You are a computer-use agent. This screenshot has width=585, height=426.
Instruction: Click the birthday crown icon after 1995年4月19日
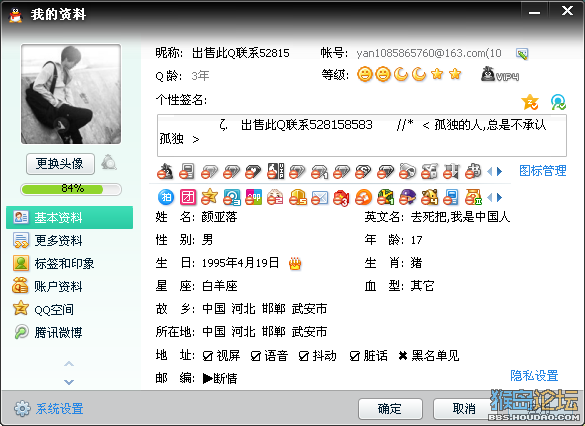point(295,263)
